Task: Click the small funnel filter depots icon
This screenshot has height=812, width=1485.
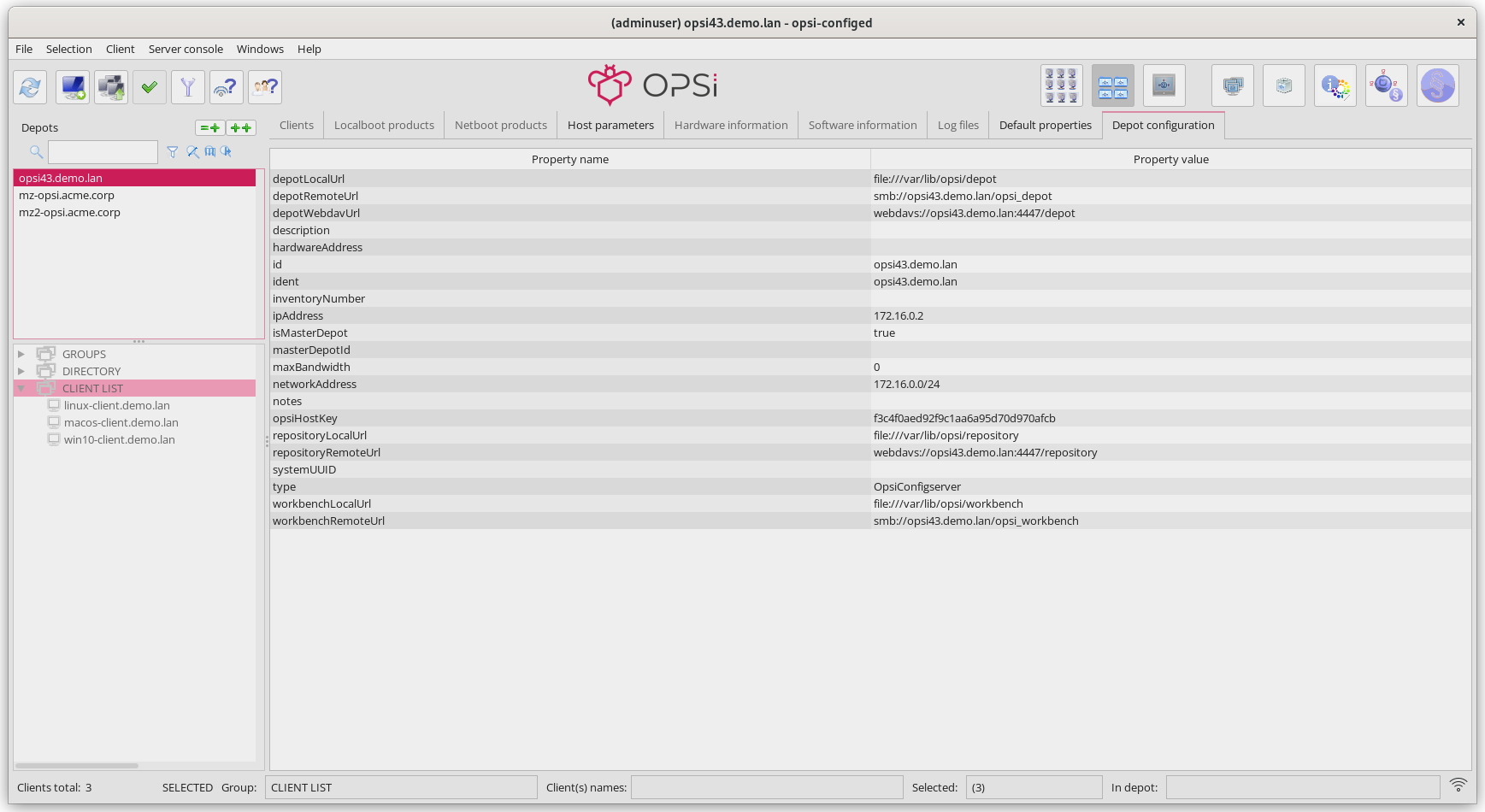Action: pyautogui.click(x=173, y=152)
